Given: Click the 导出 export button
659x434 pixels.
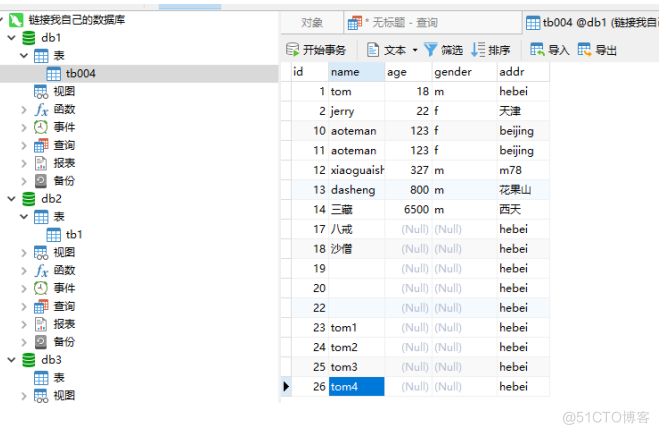Looking at the screenshot, I should 597,50.
